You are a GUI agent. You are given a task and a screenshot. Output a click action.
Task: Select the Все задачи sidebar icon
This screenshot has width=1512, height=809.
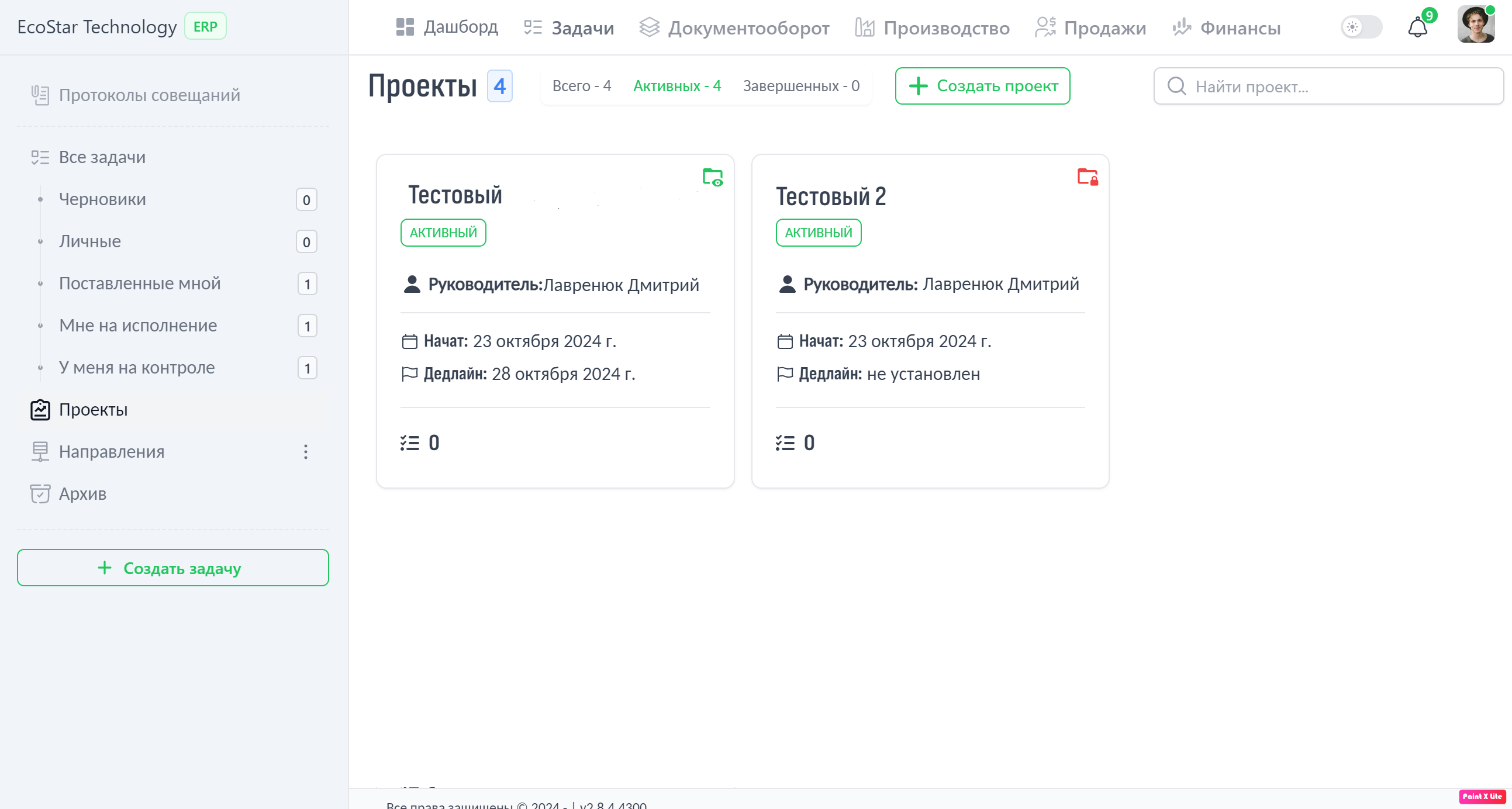39,157
